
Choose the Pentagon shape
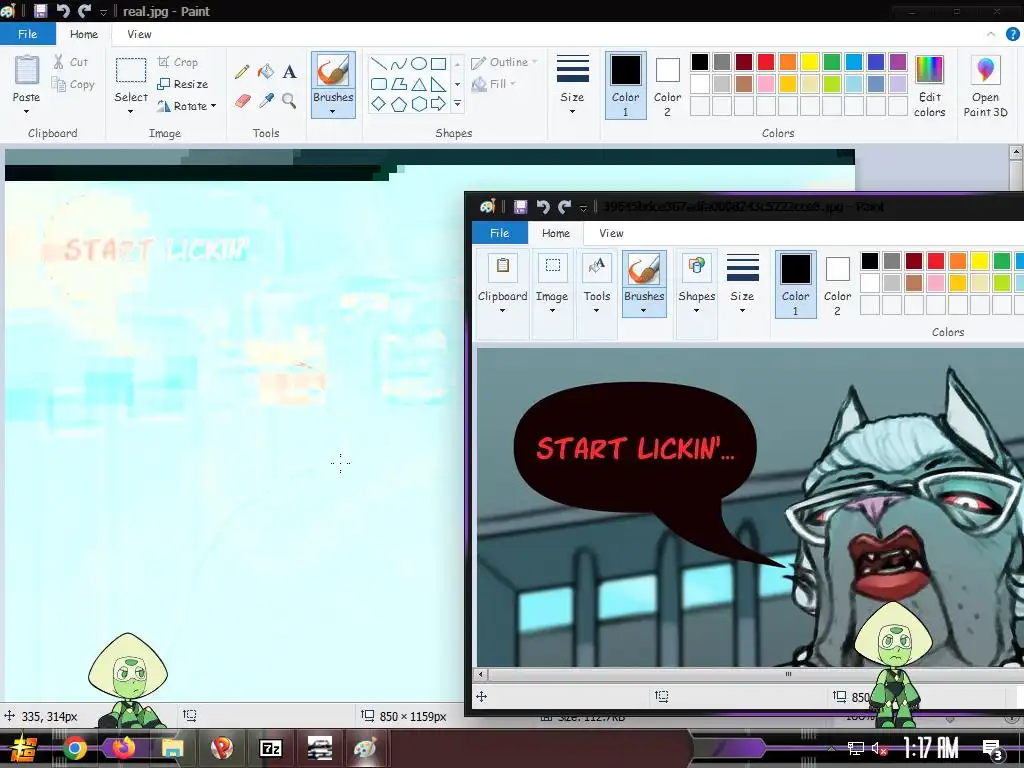click(x=398, y=104)
